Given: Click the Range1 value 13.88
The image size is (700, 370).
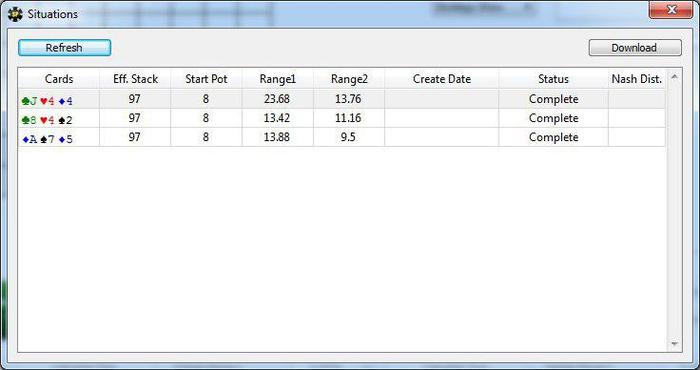Looking at the screenshot, I should [277, 137].
